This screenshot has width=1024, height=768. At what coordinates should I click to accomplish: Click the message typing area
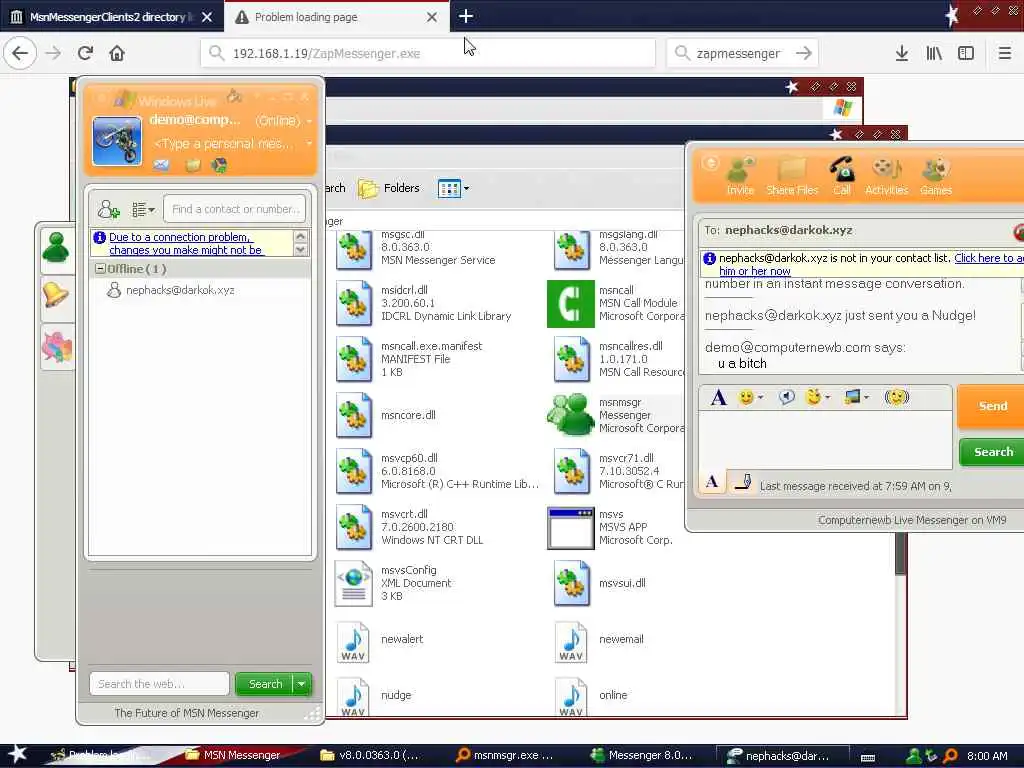tap(825, 440)
